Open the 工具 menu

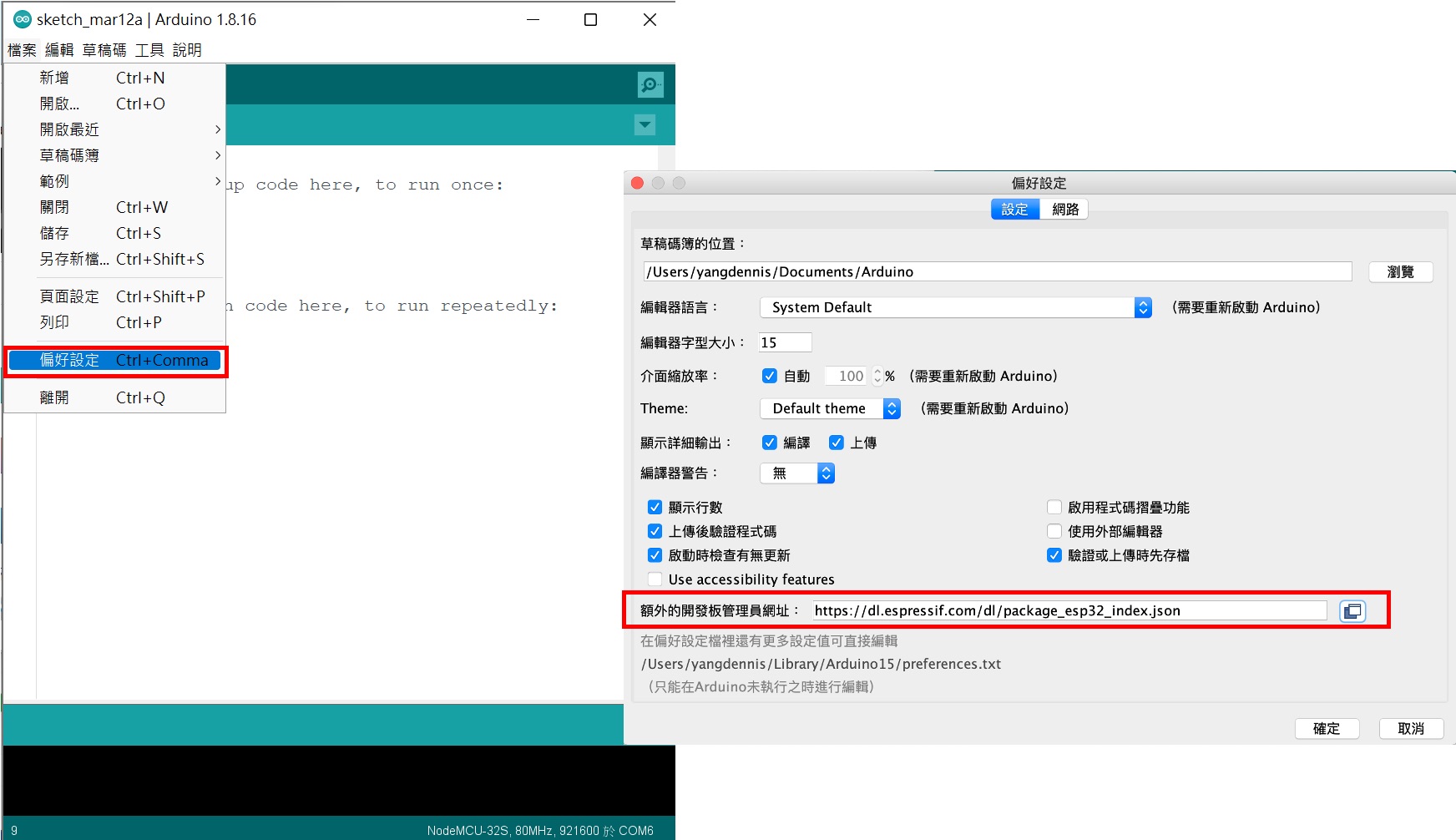tap(149, 50)
